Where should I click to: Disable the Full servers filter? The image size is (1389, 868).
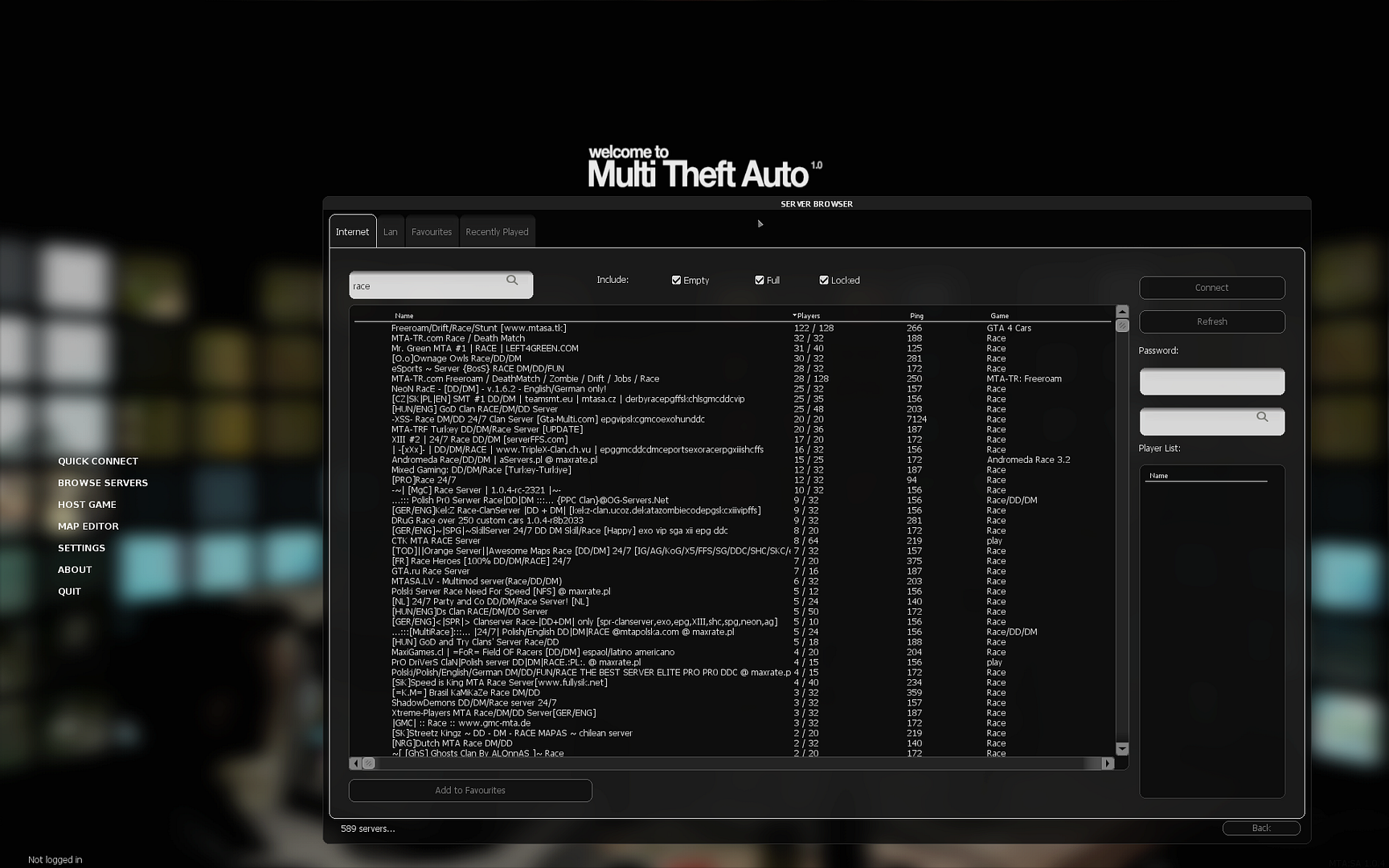759,280
